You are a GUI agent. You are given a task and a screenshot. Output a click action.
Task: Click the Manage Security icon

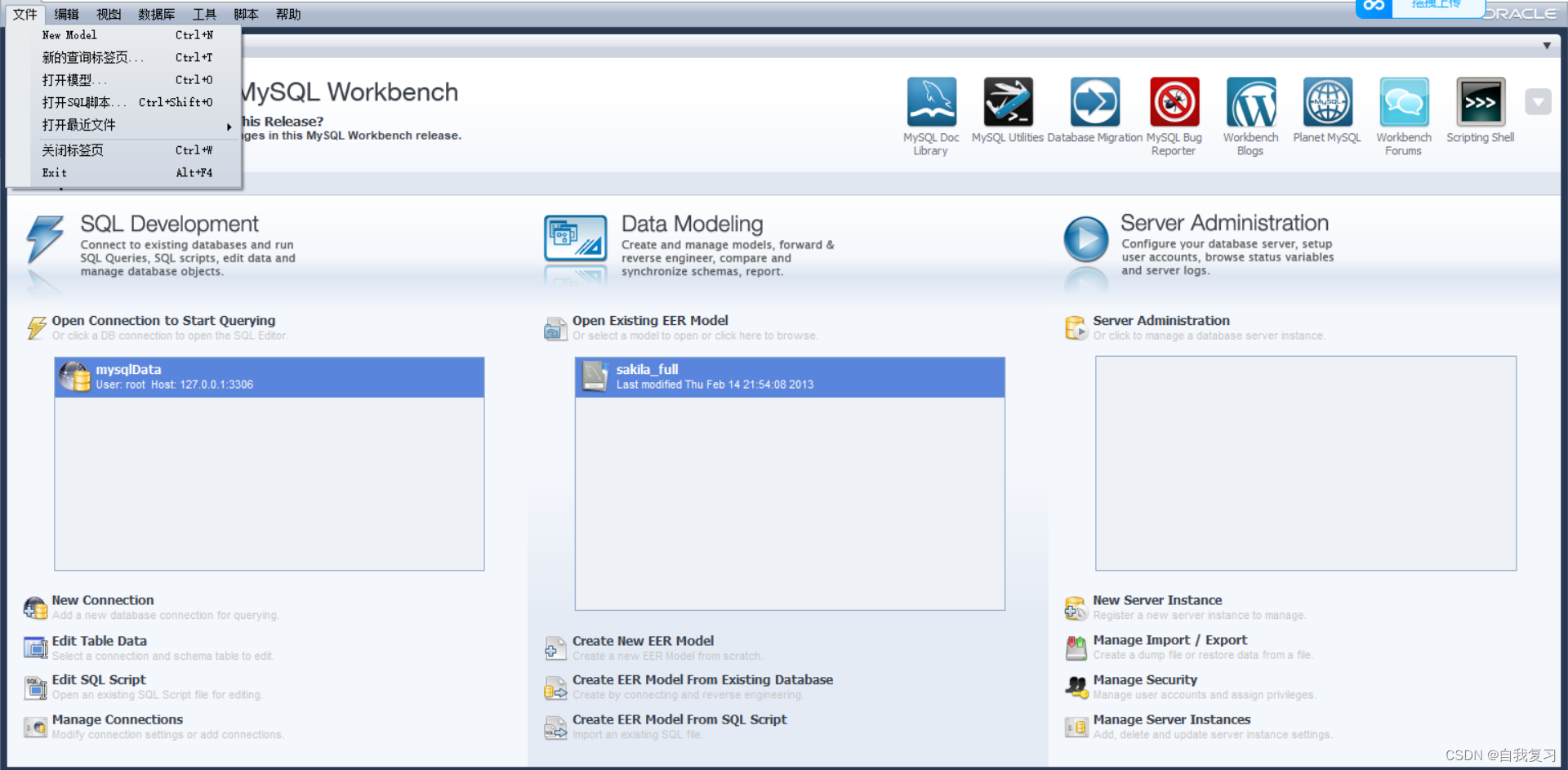1076,688
